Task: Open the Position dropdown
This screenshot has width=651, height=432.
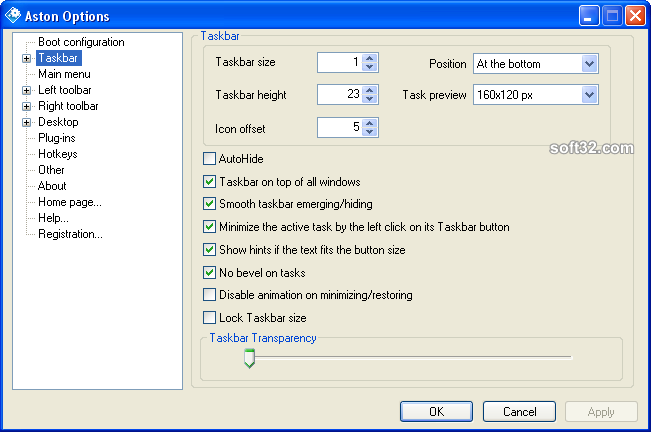Action: 590,64
